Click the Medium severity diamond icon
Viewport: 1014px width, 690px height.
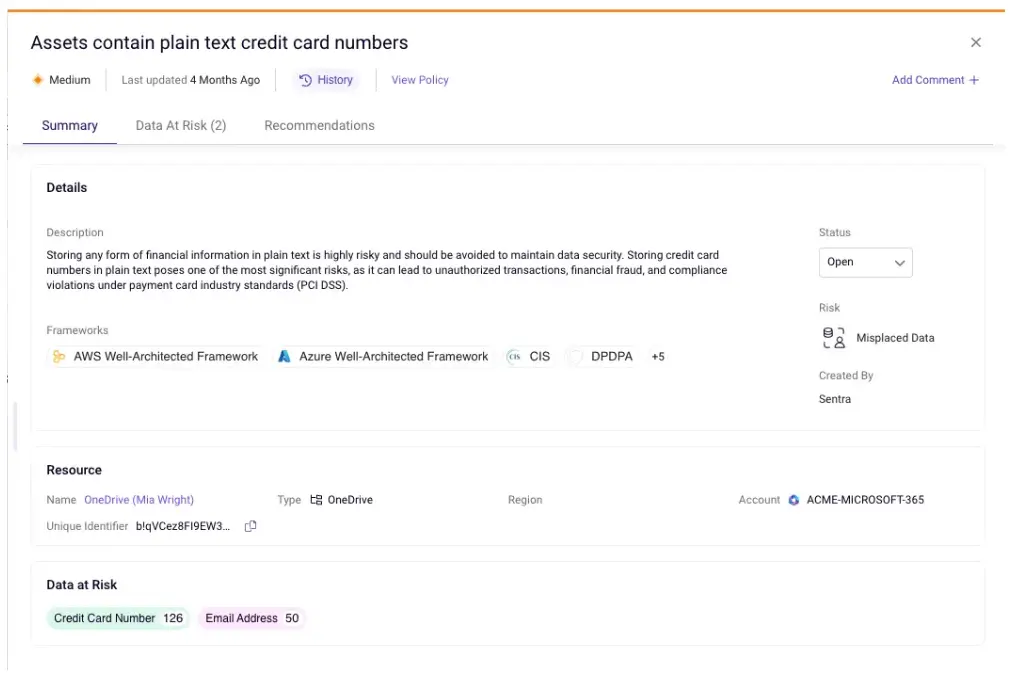click(37, 80)
